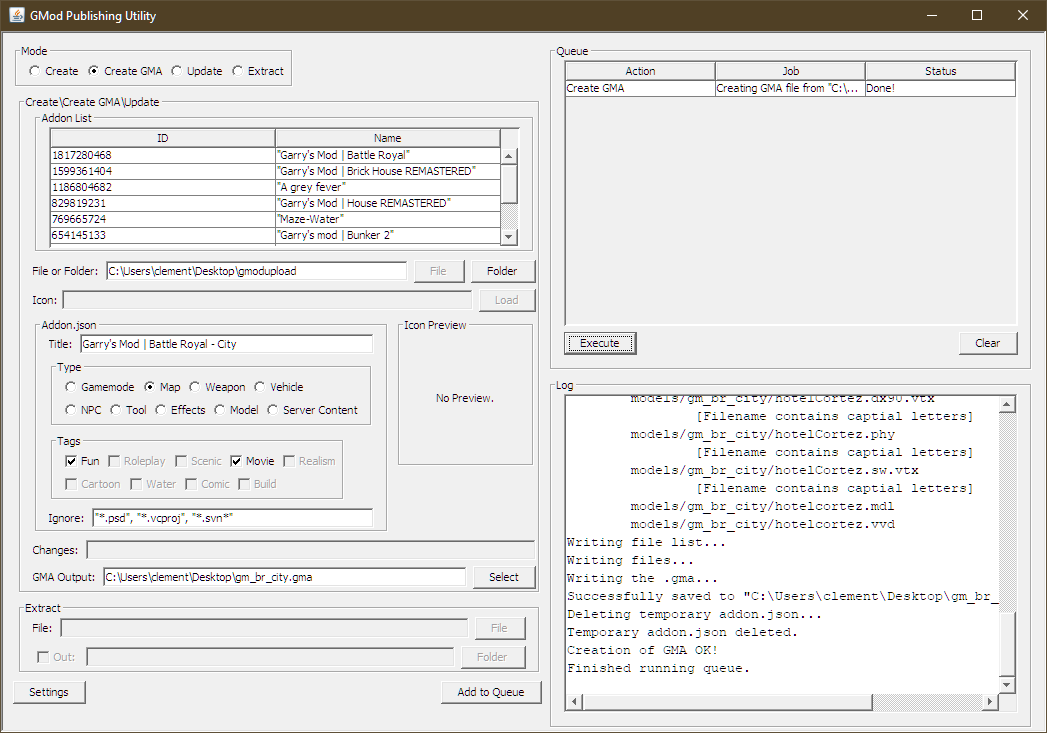Click the Status column header in Queue
This screenshot has height=733, width=1047.
click(x=941, y=71)
